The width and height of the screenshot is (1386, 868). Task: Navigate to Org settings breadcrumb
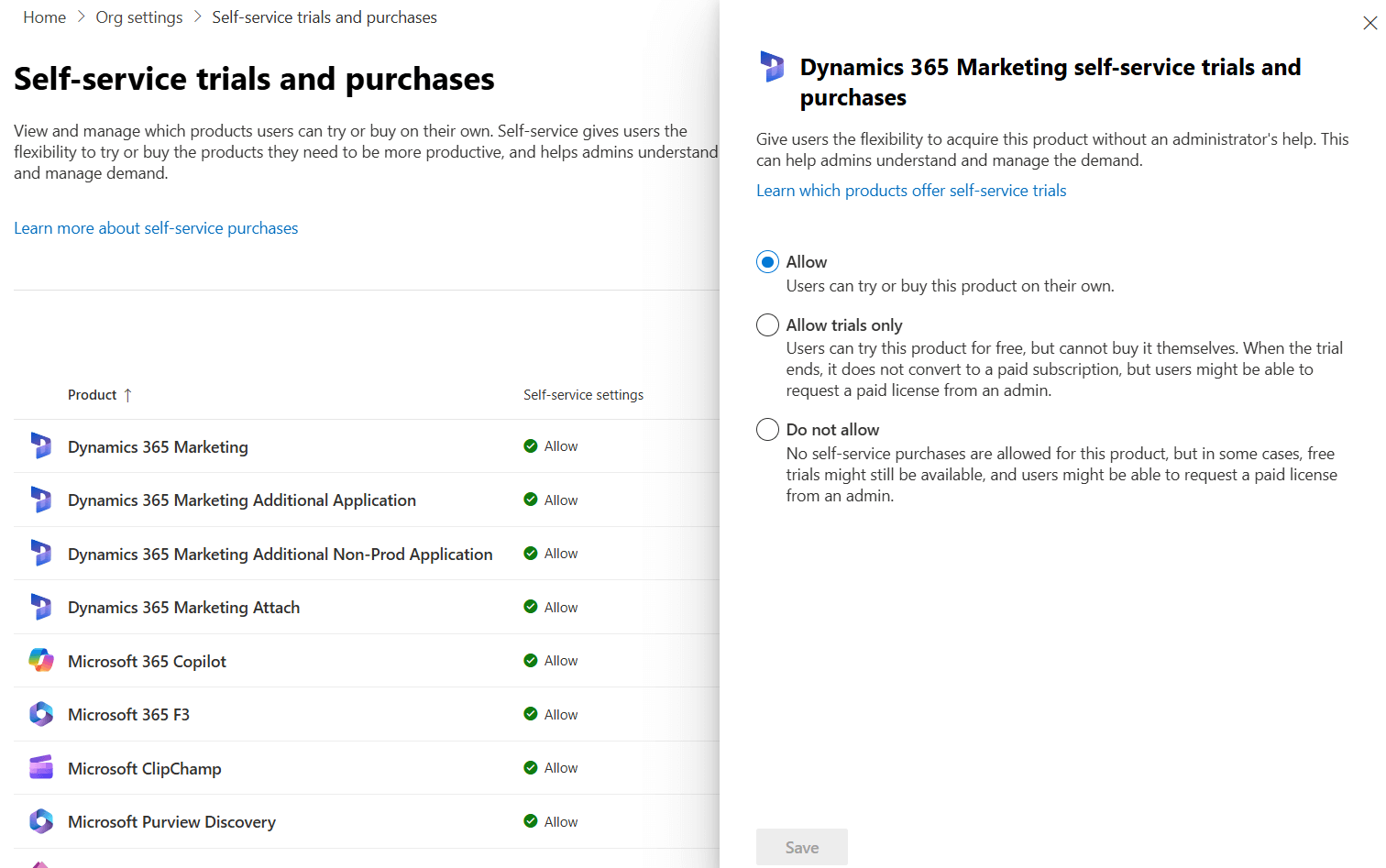(138, 16)
